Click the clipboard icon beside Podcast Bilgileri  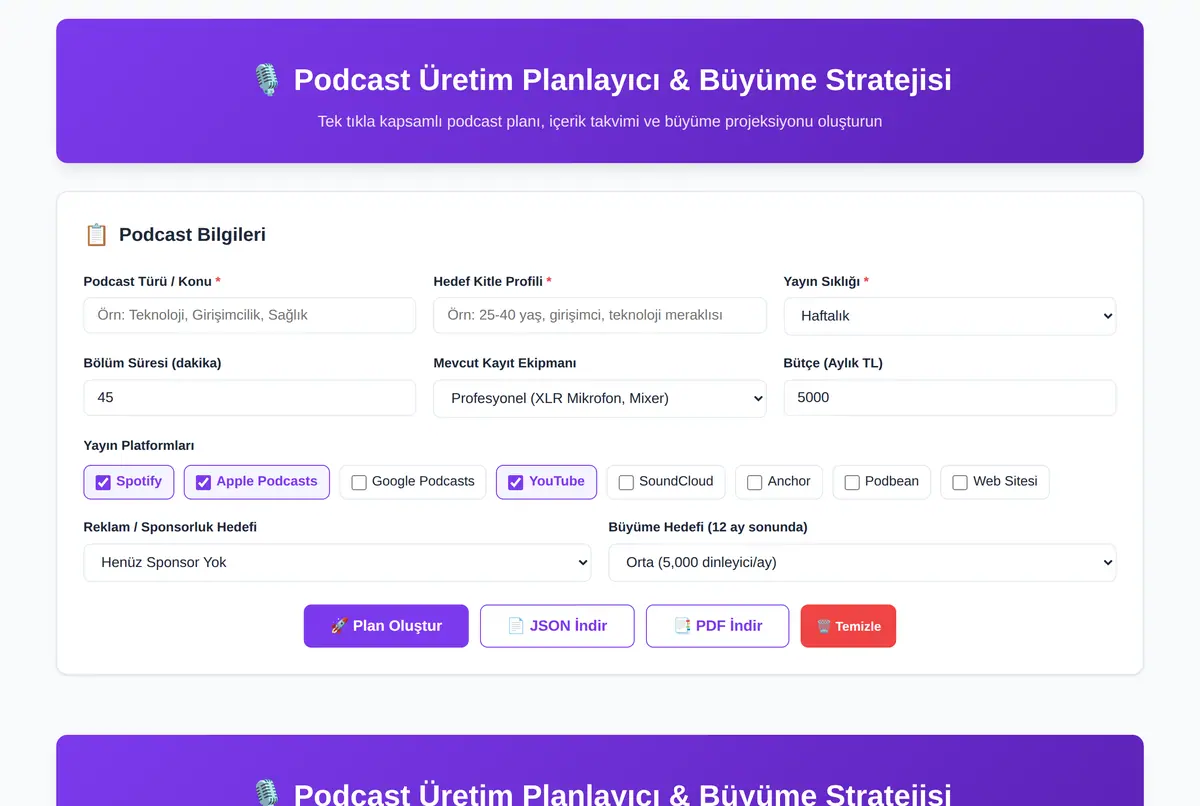[96, 235]
